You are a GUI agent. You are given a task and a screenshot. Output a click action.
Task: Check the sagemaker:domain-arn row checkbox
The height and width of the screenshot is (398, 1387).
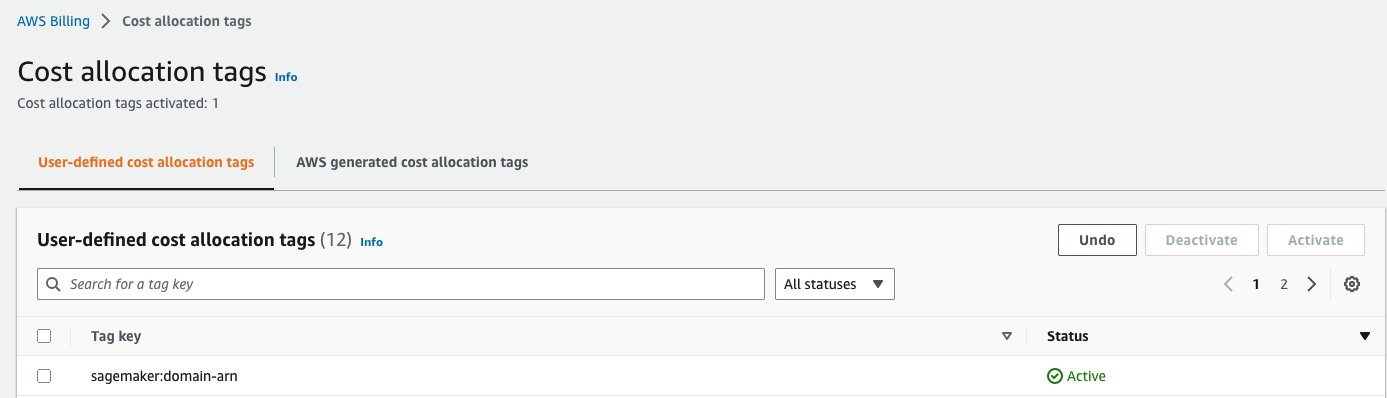tap(44, 376)
